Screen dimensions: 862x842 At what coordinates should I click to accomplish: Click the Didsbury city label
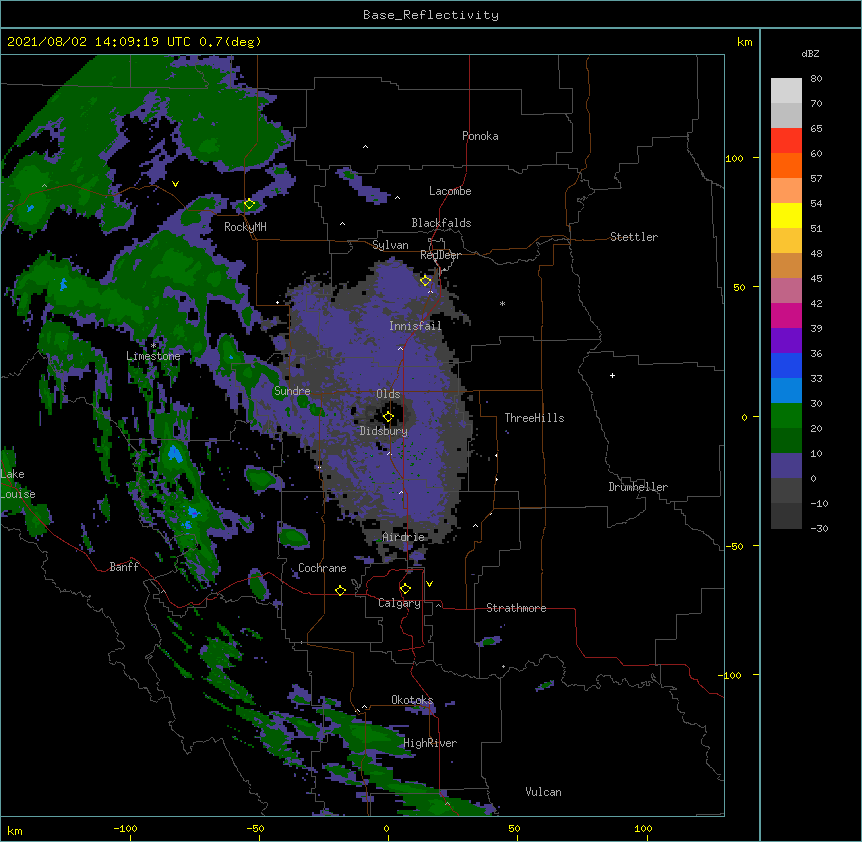click(x=384, y=431)
